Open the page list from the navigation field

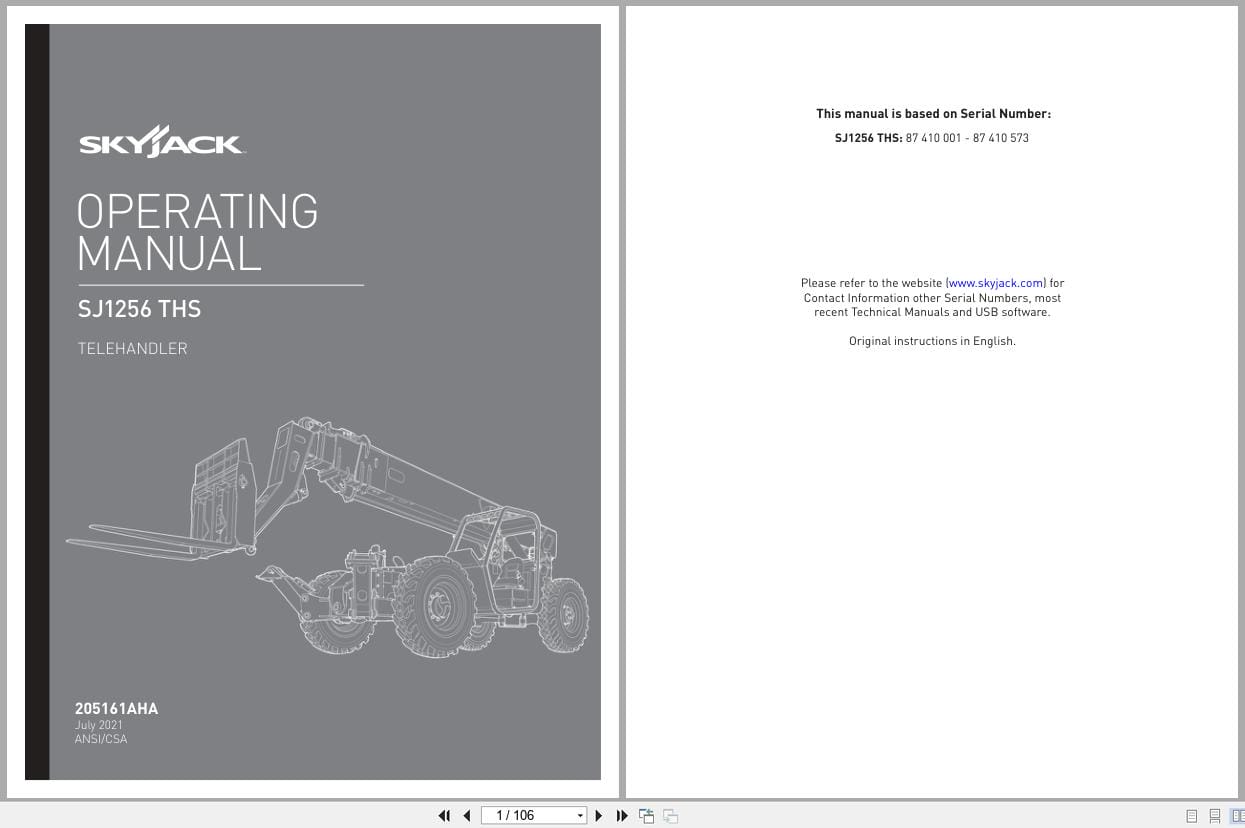580,815
